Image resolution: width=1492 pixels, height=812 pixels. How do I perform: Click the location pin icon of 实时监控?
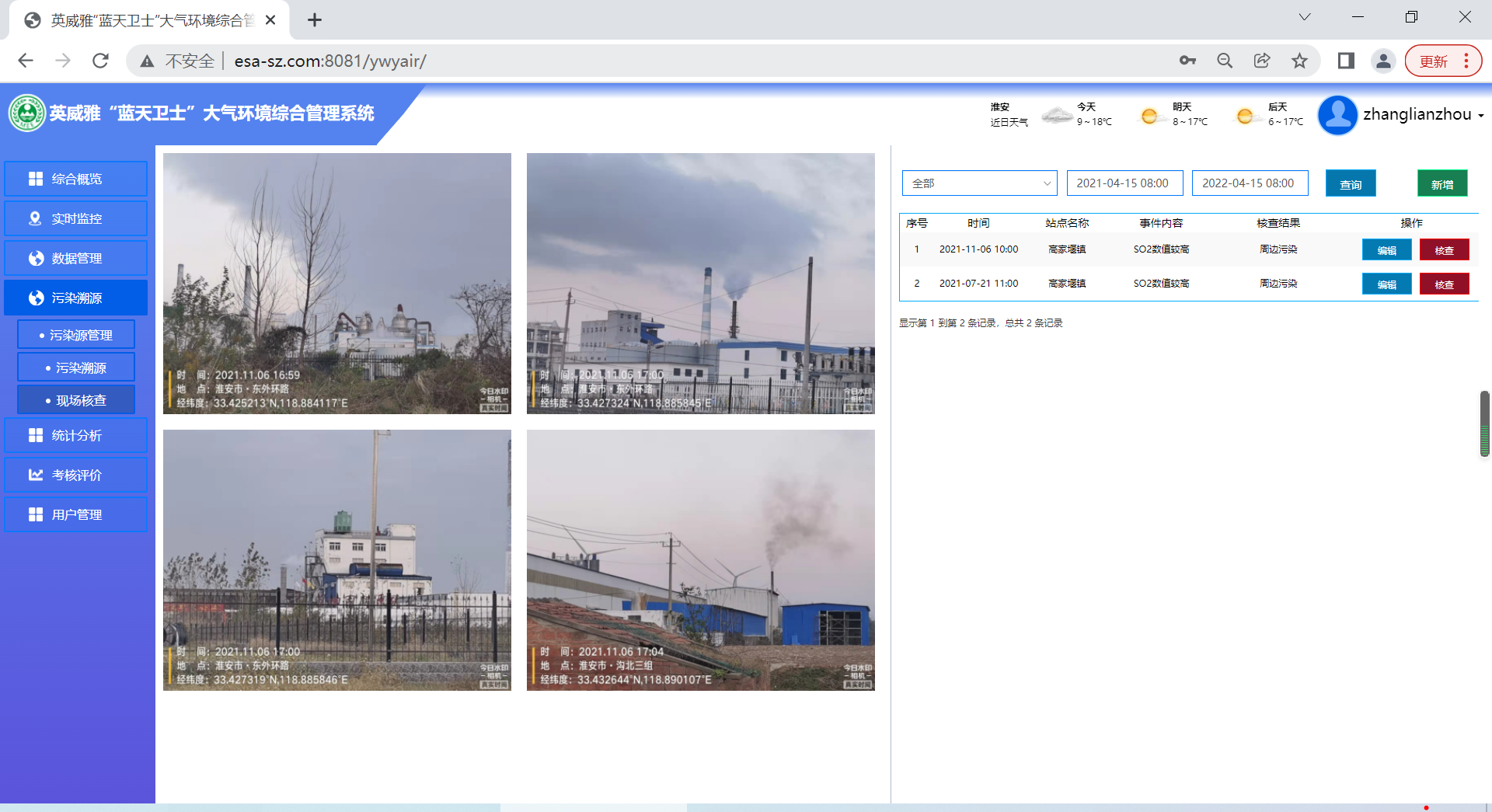coord(35,218)
